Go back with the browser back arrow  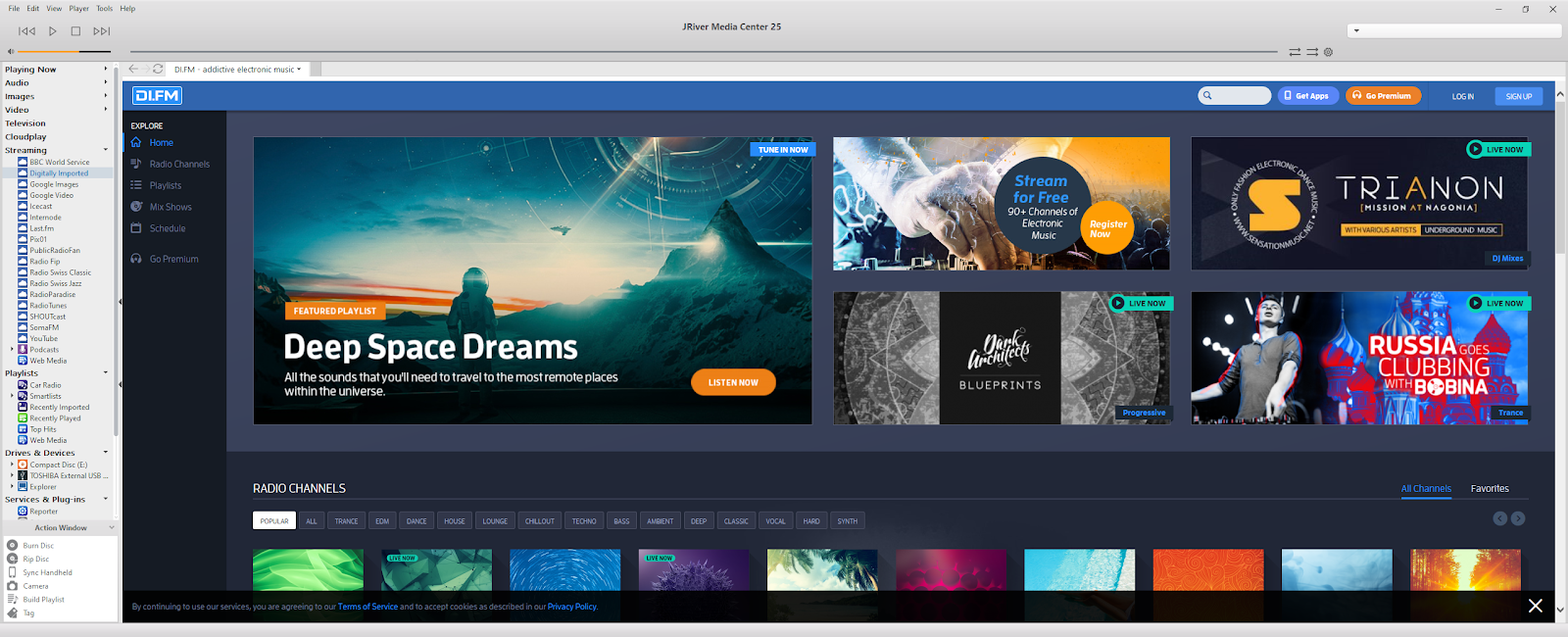tap(133, 69)
